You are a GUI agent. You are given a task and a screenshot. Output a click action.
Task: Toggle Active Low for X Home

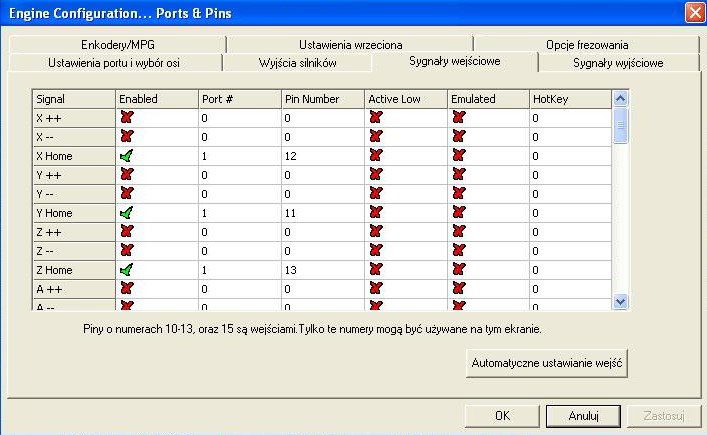click(376, 156)
